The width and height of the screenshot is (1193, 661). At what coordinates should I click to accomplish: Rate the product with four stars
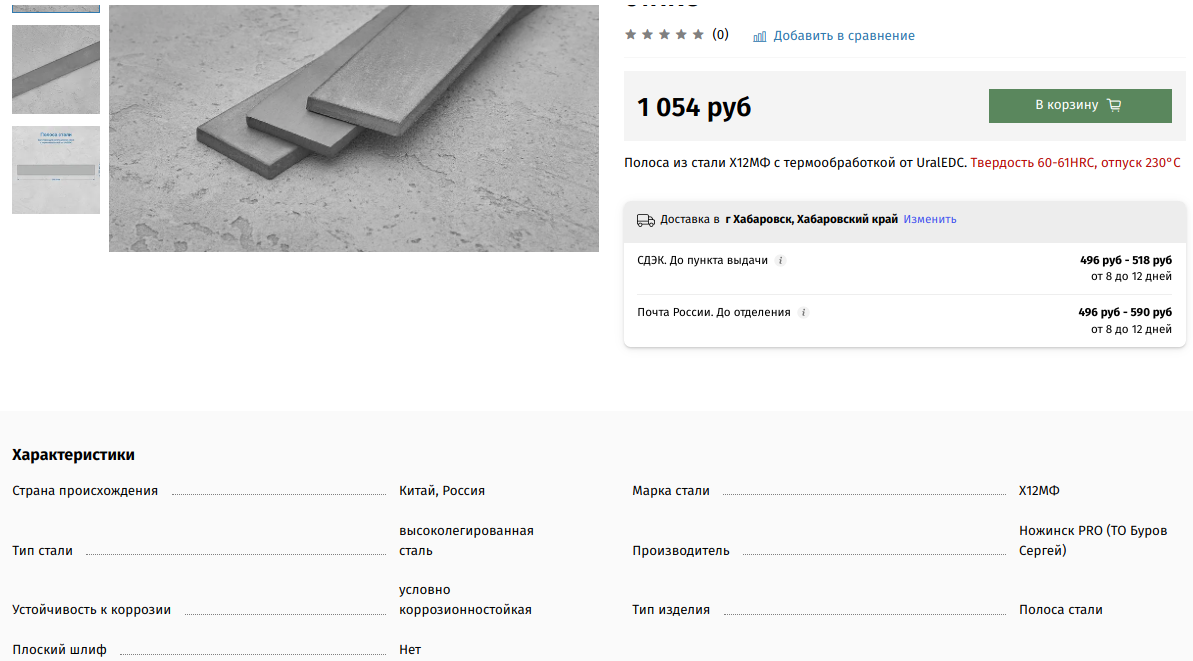(x=682, y=34)
